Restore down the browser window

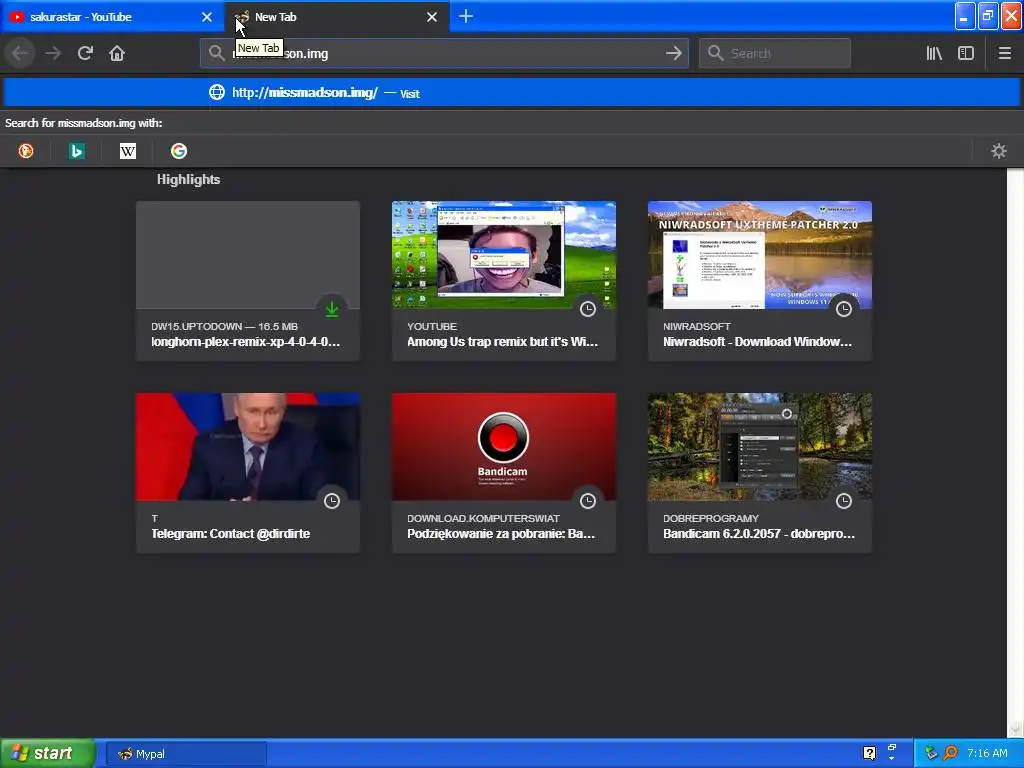coord(988,16)
